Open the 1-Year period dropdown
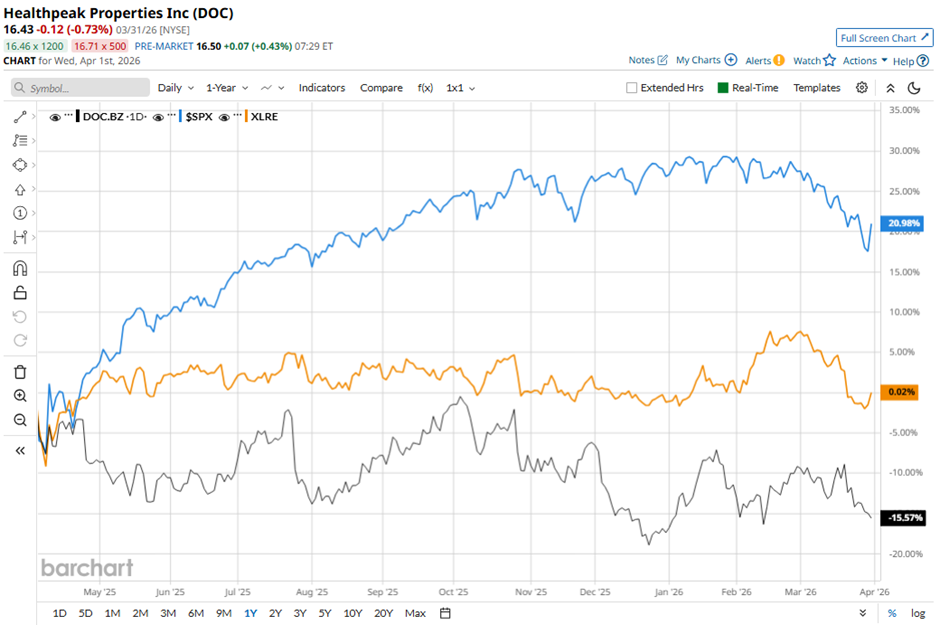The height and width of the screenshot is (625, 940). coord(227,88)
